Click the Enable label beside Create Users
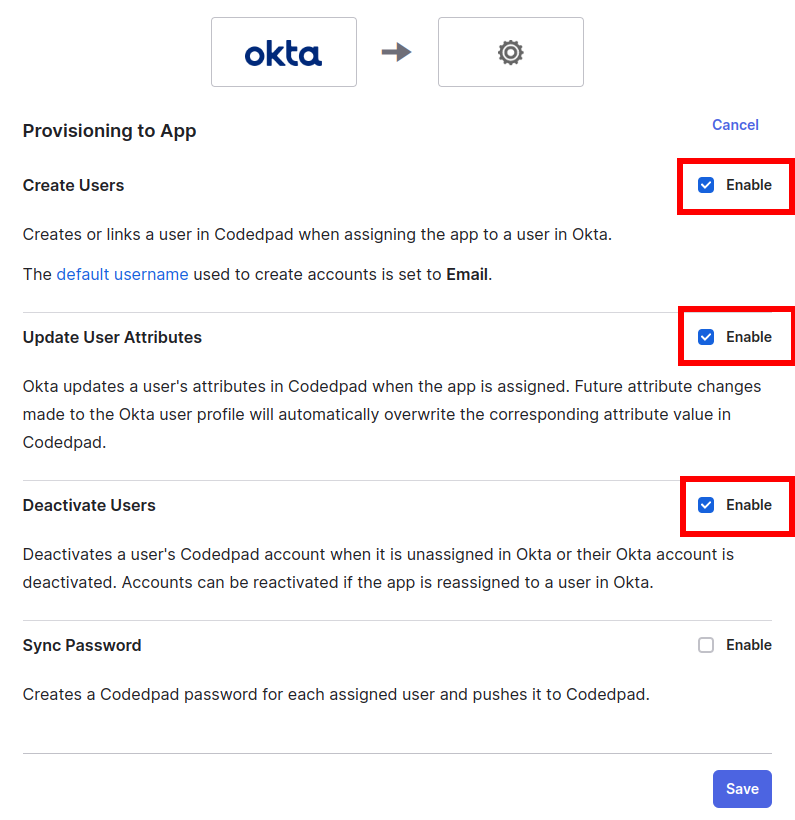This screenshot has height=820, width=795. (749, 185)
